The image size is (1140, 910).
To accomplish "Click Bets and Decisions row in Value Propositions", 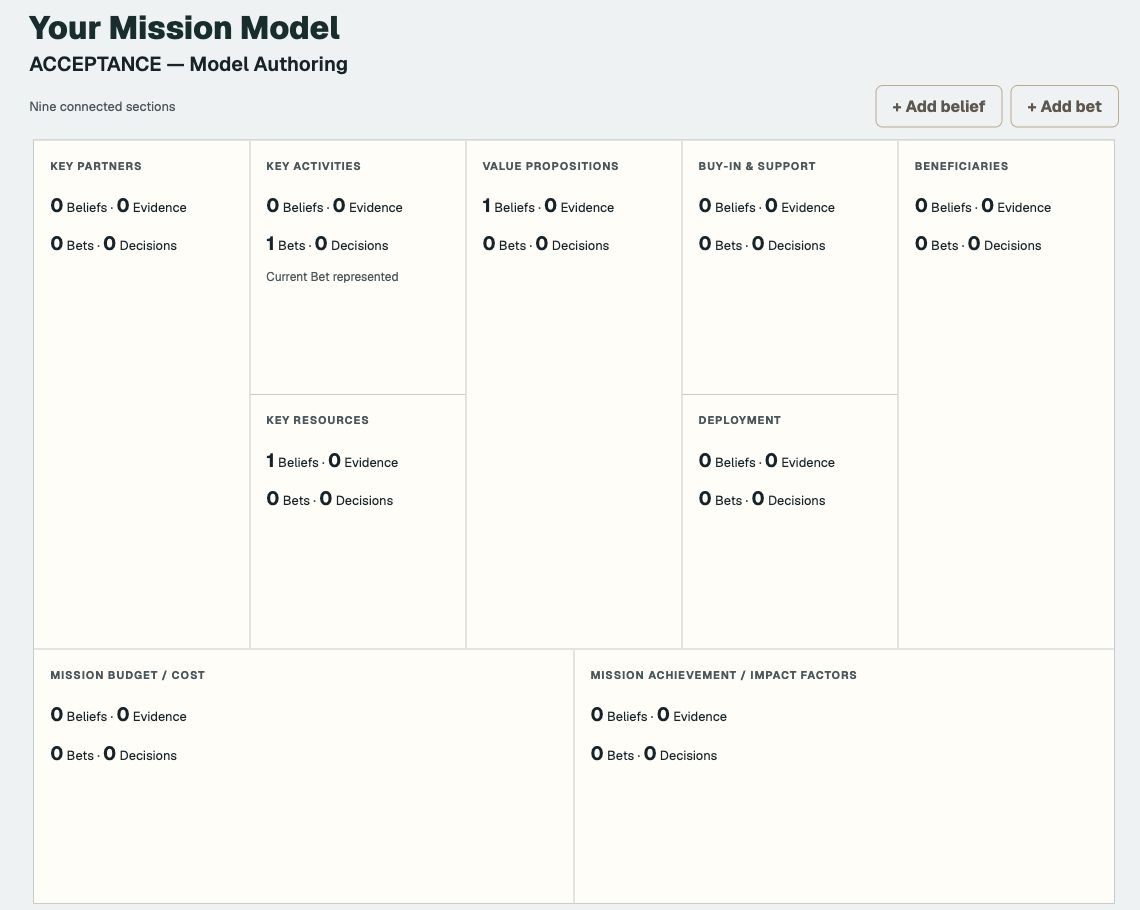I will [545, 244].
